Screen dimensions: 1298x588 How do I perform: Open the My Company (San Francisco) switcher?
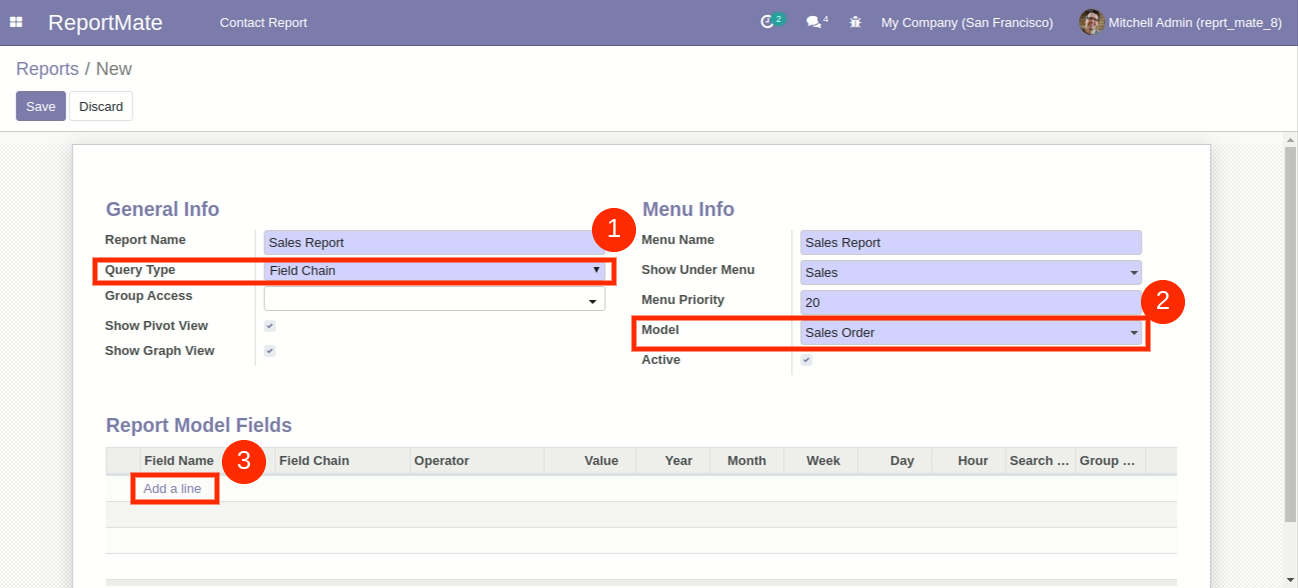click(966, 22)
